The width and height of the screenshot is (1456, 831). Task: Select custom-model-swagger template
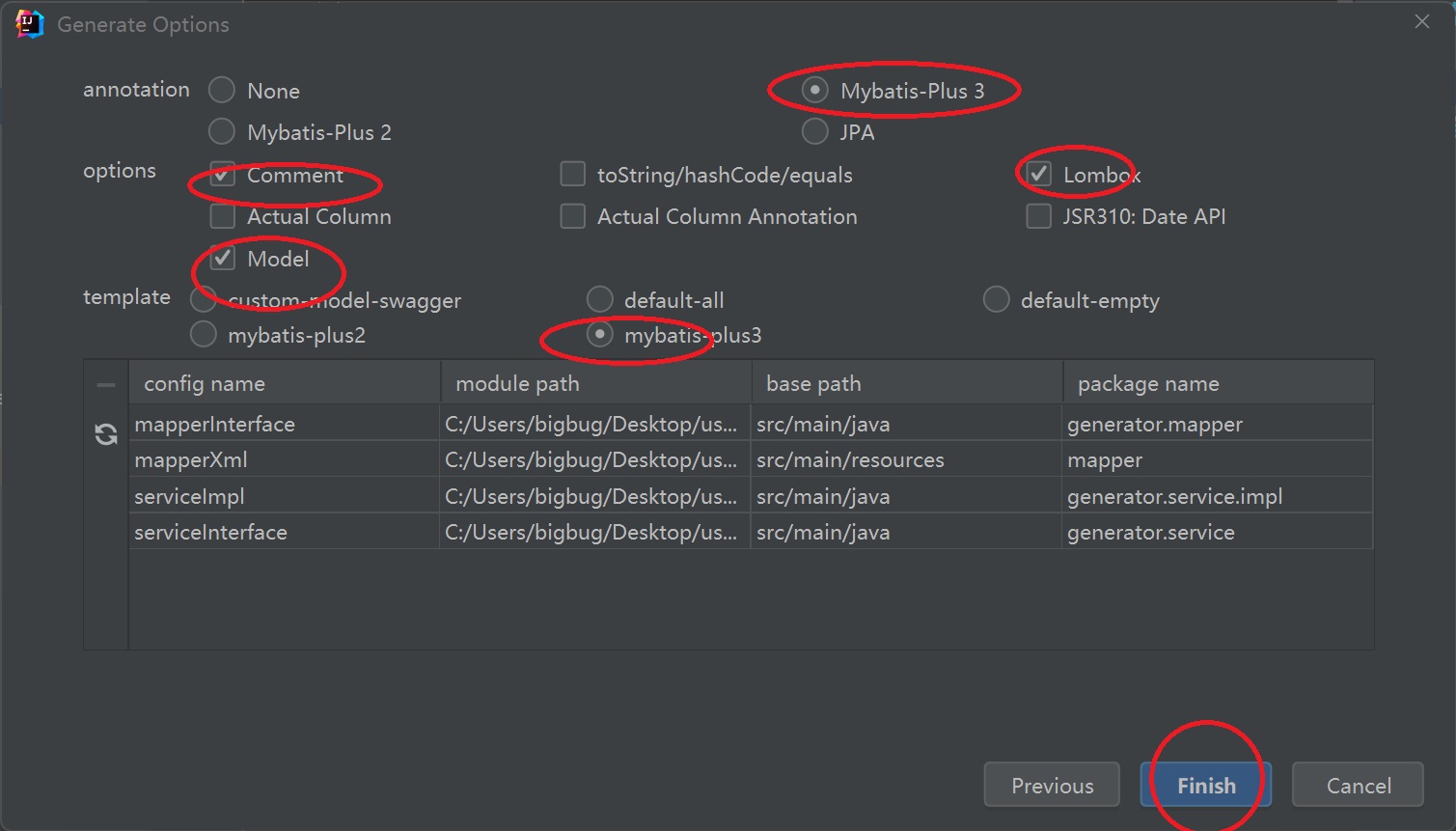[x=204, y=300]
